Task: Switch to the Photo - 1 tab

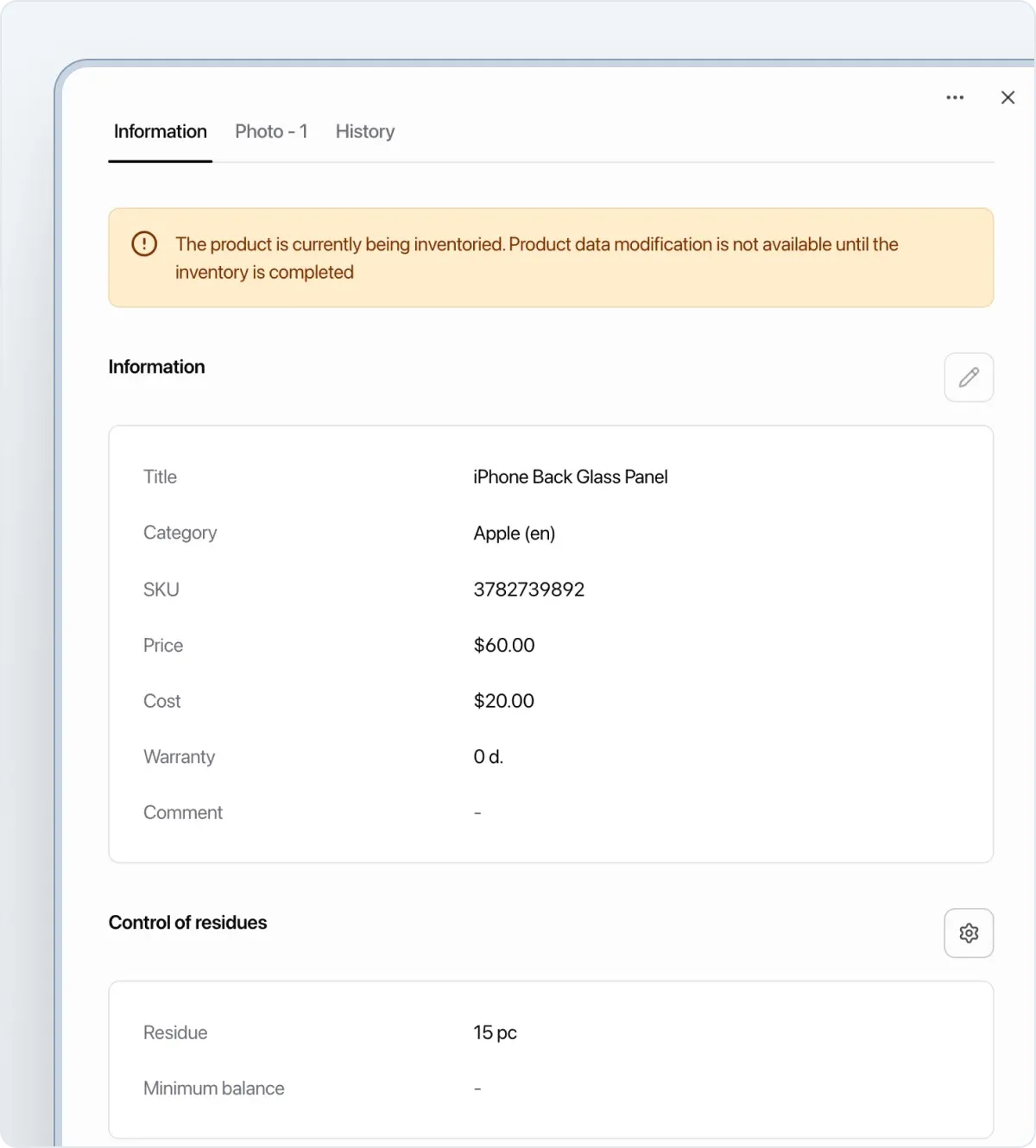Action: coord(271,131)
